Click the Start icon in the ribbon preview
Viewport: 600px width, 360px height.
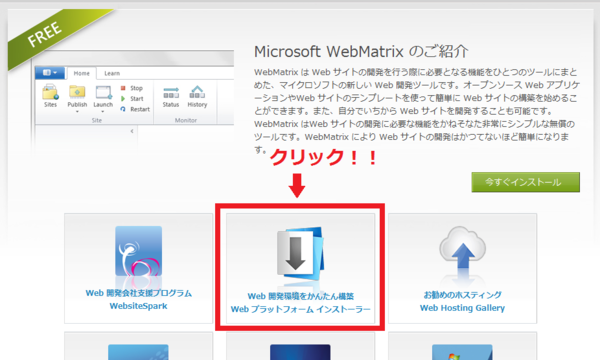pyautogui.click(x=123, y=99)
